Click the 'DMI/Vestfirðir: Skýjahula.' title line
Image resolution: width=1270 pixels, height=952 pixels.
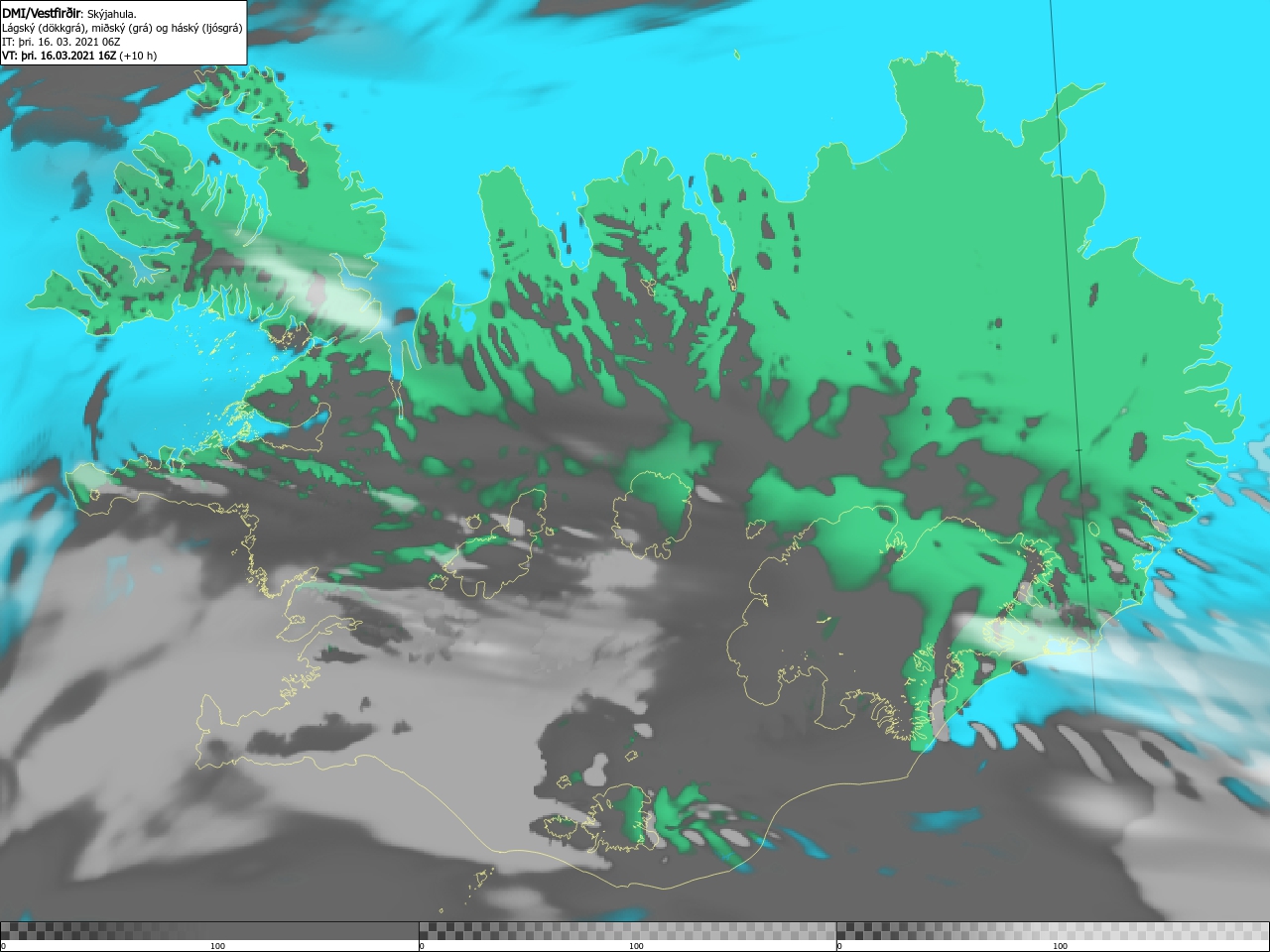[69, 13]
